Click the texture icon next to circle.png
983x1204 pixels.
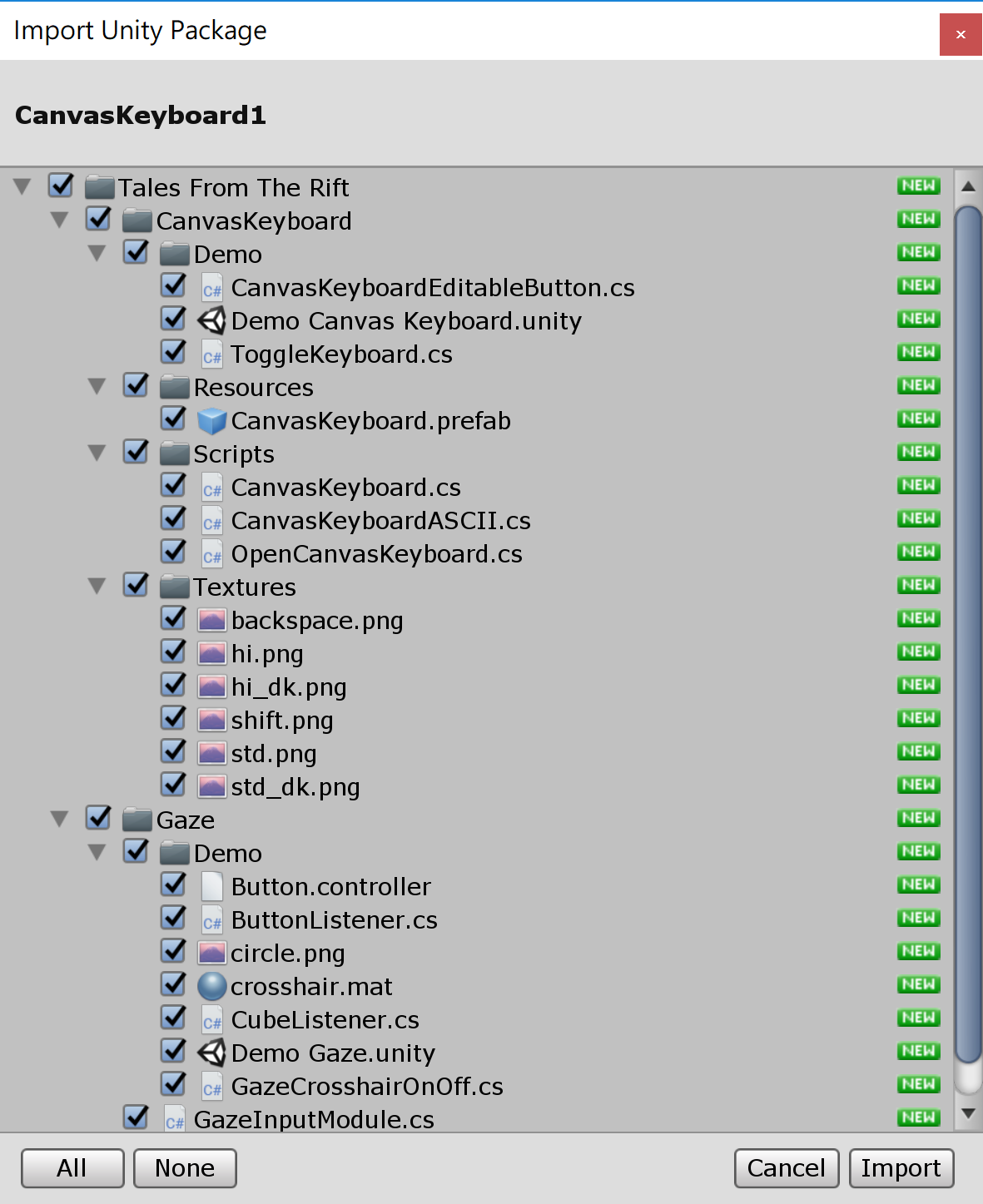click(x=211, y=951)
